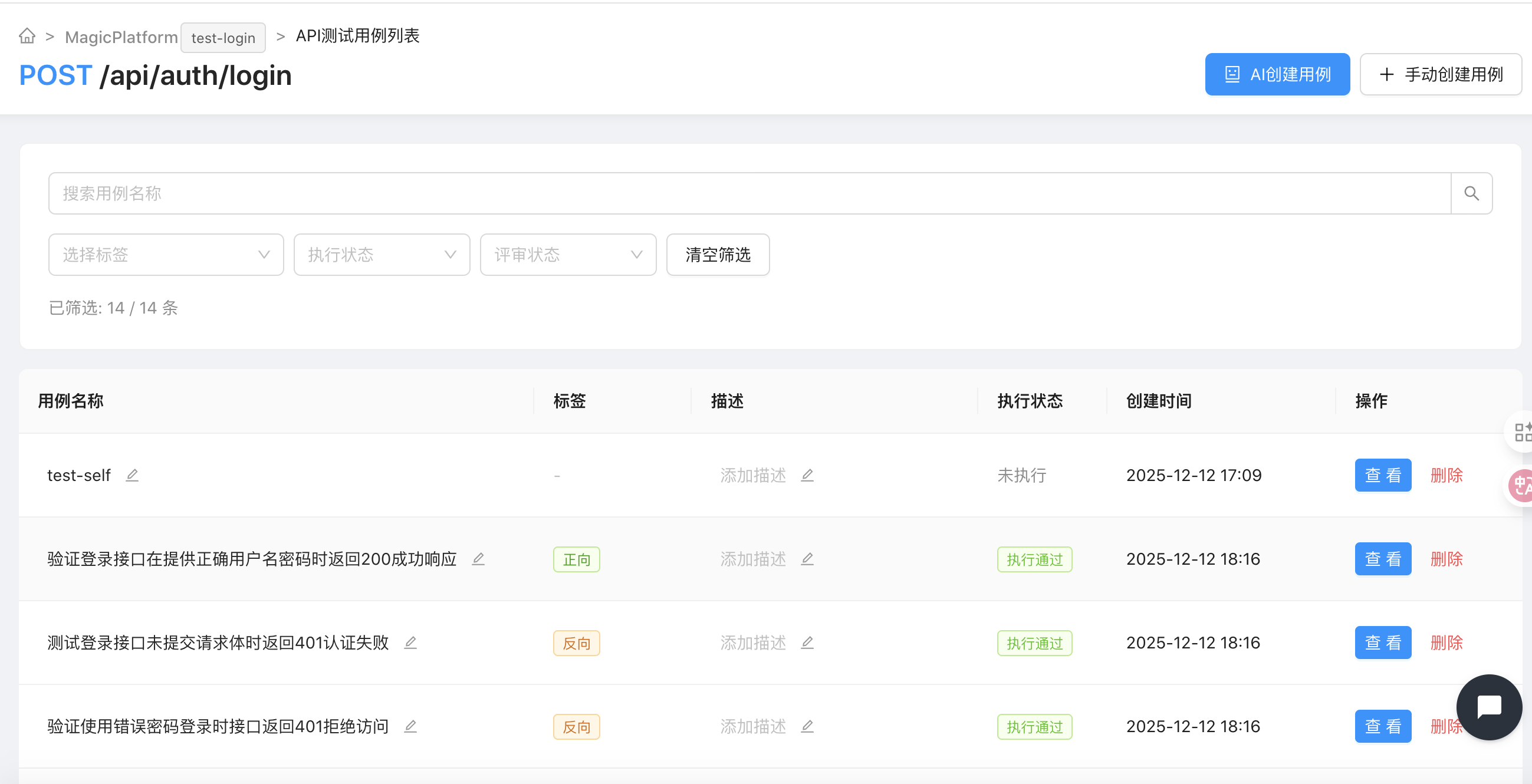Click pencil icon beside 200成功响应 case name
The height and width of the screenshot is (784, 1532).
click(x=478, y=559)
